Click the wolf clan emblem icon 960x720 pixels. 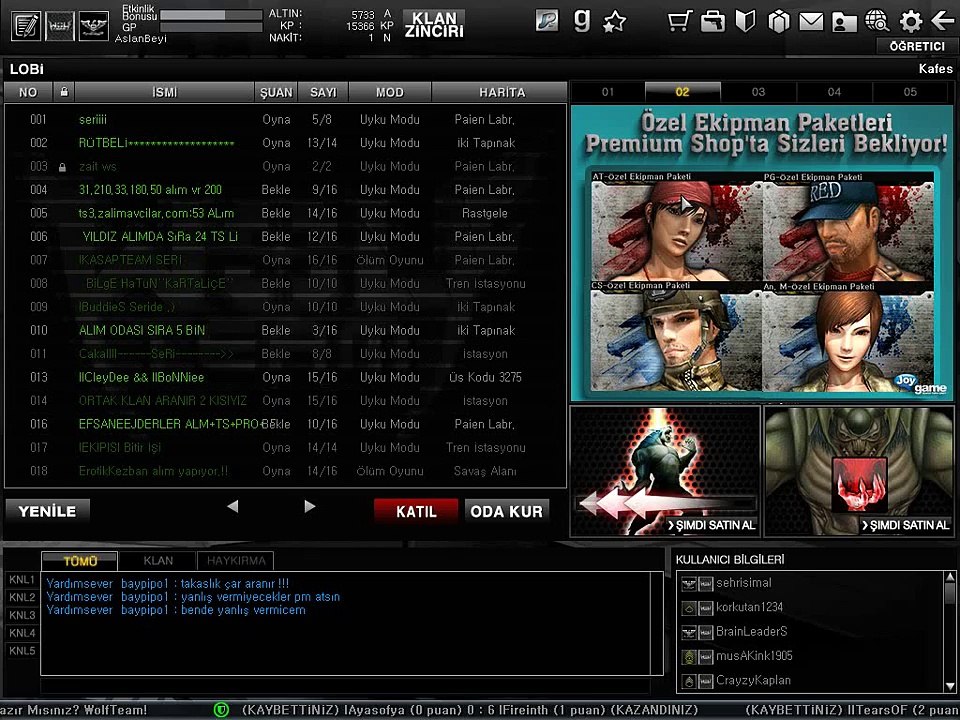tap(60, 26)
